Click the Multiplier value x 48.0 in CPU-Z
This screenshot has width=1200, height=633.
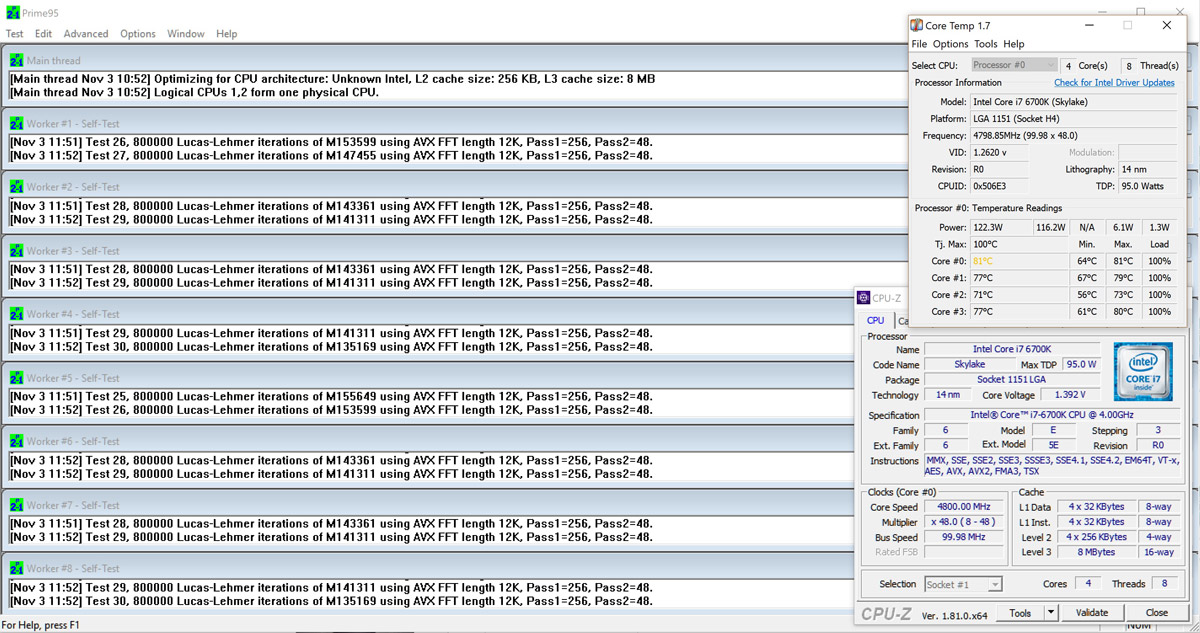(x=966, y=522)
